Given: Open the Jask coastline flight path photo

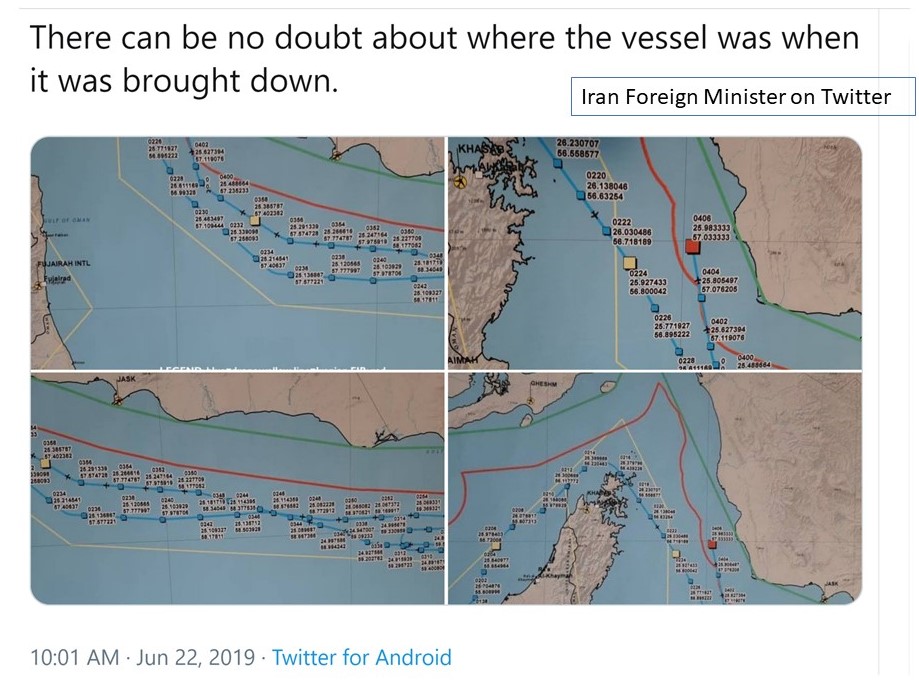Looking at the screenshot, I should click(x=237, y=488).
